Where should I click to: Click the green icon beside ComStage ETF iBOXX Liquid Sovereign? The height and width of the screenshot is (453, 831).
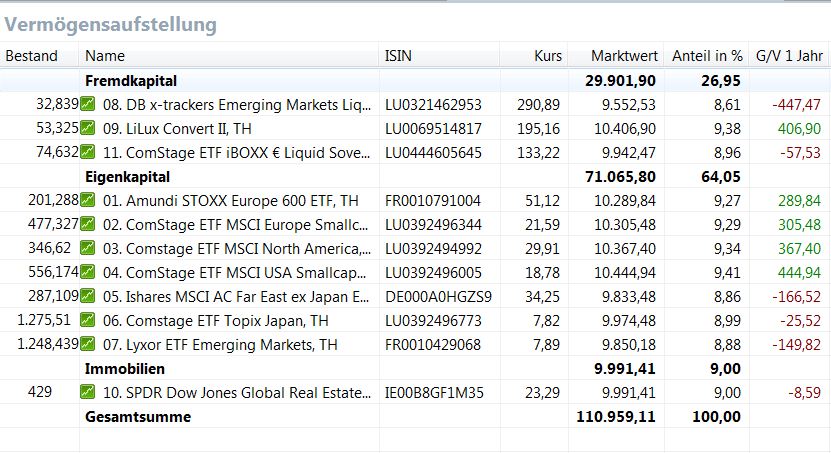(x=88, y=152)
